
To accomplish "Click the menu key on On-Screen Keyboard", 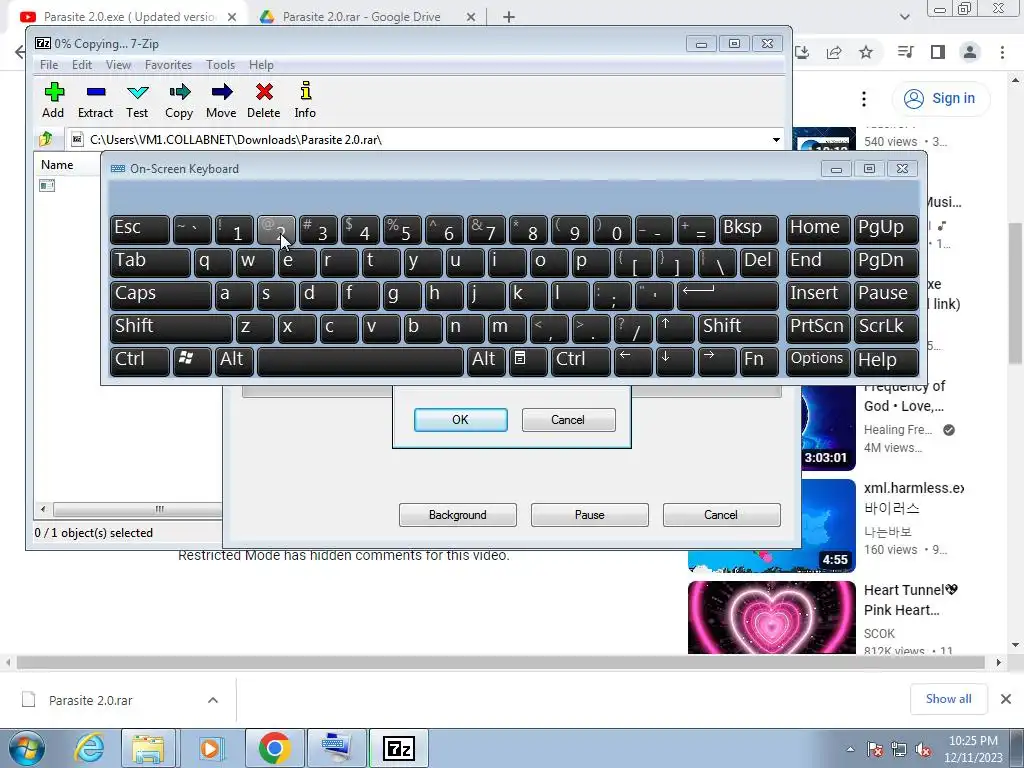I will (x=528, y=360).
